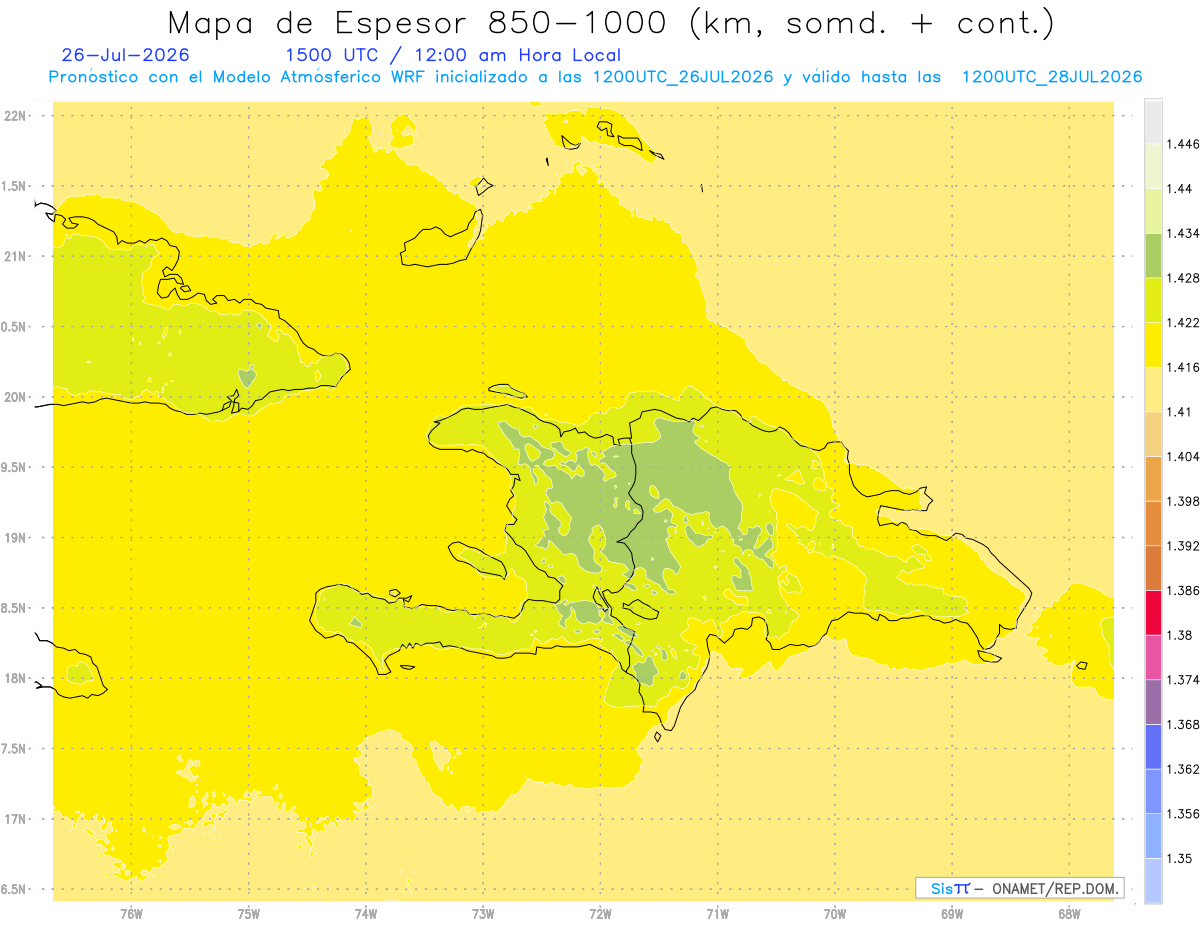Click the legend value 1.44
The image size is (1200, 927).
pos(1181,189)
